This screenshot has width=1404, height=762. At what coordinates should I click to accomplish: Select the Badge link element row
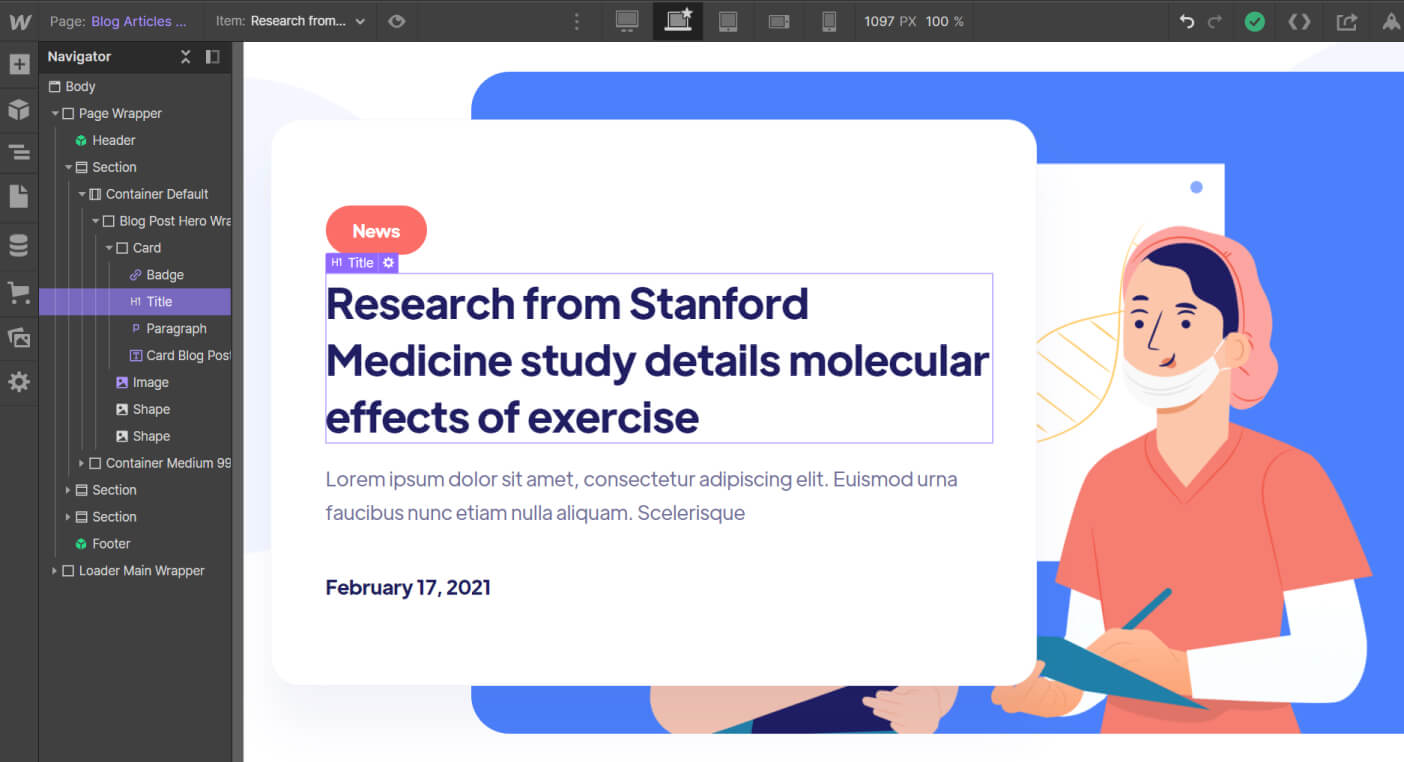pos(135,275)
